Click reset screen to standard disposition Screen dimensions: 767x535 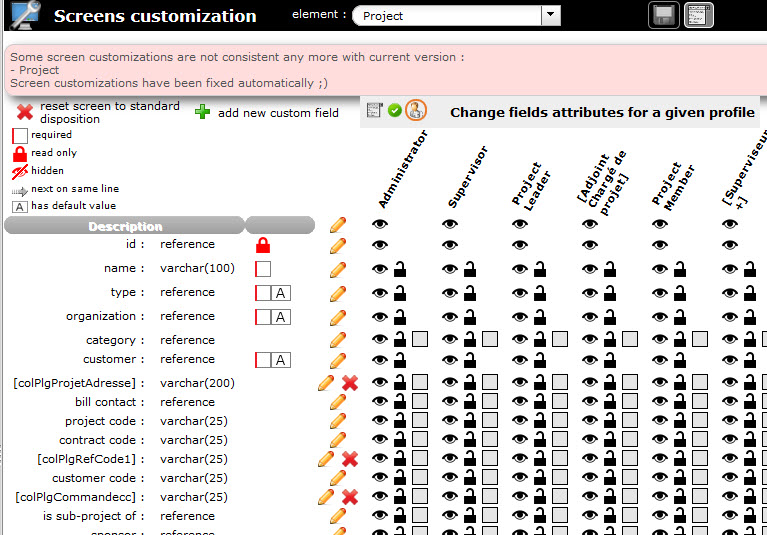98,112
